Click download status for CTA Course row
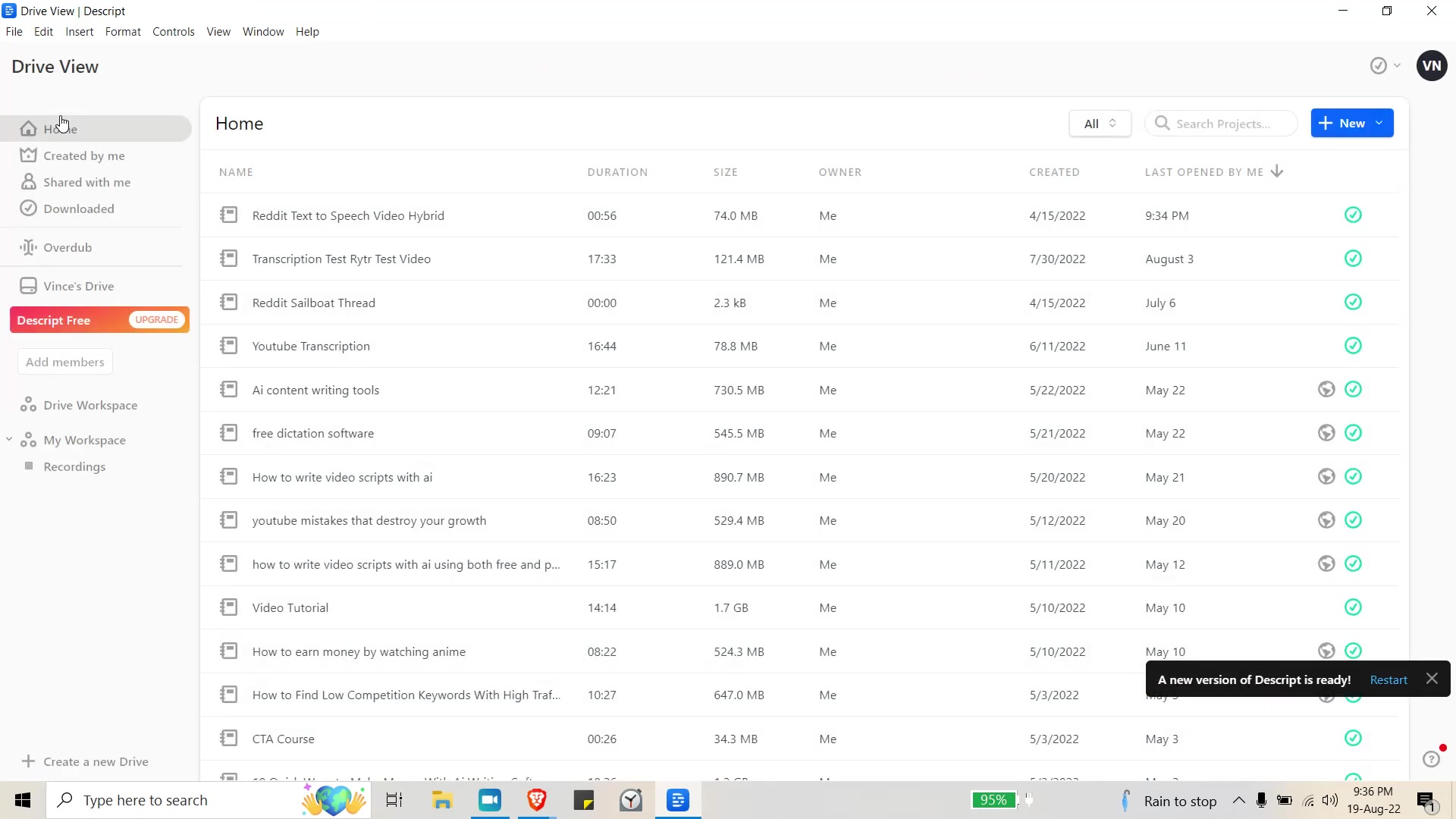This screenshot has height=819, width=1456. pyautogui.click(x=1353, y=739)
